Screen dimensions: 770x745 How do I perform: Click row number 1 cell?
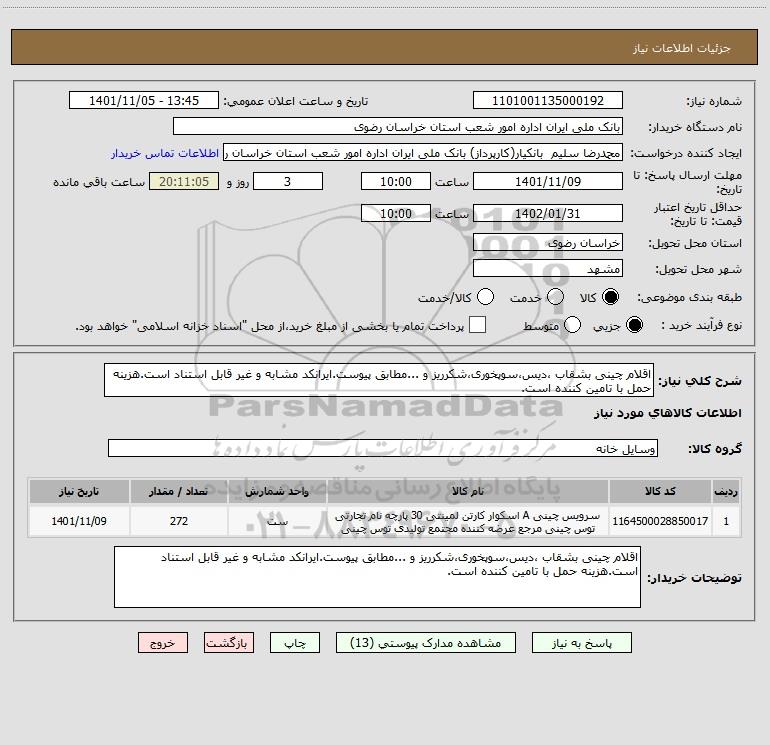tap(726, 521)
